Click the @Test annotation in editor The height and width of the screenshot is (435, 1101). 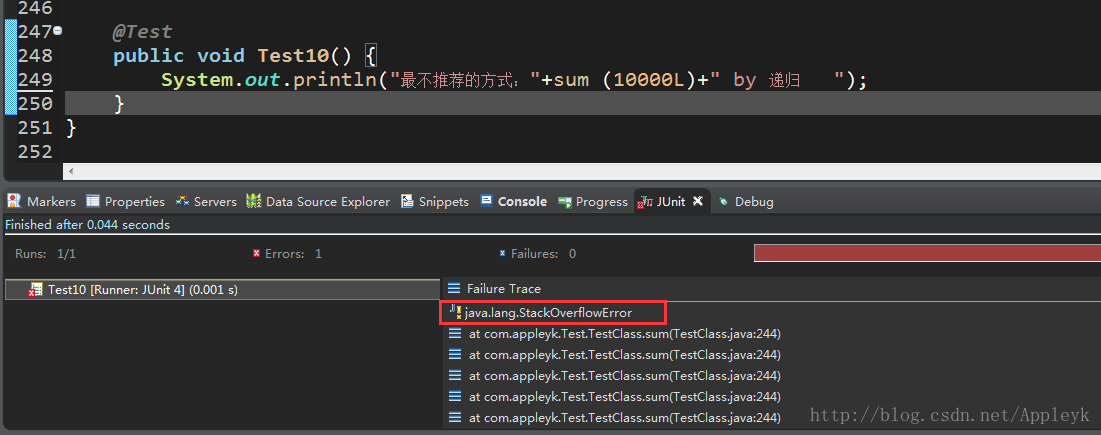click(x=143, y=32)
